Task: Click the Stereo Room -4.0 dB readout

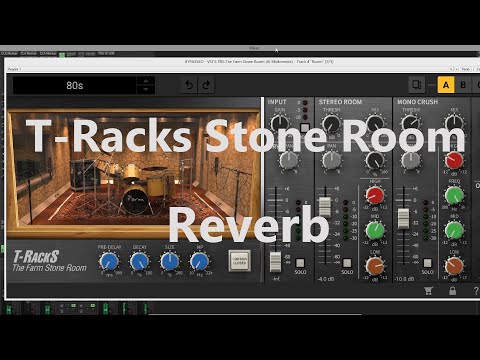Action: 326,279
